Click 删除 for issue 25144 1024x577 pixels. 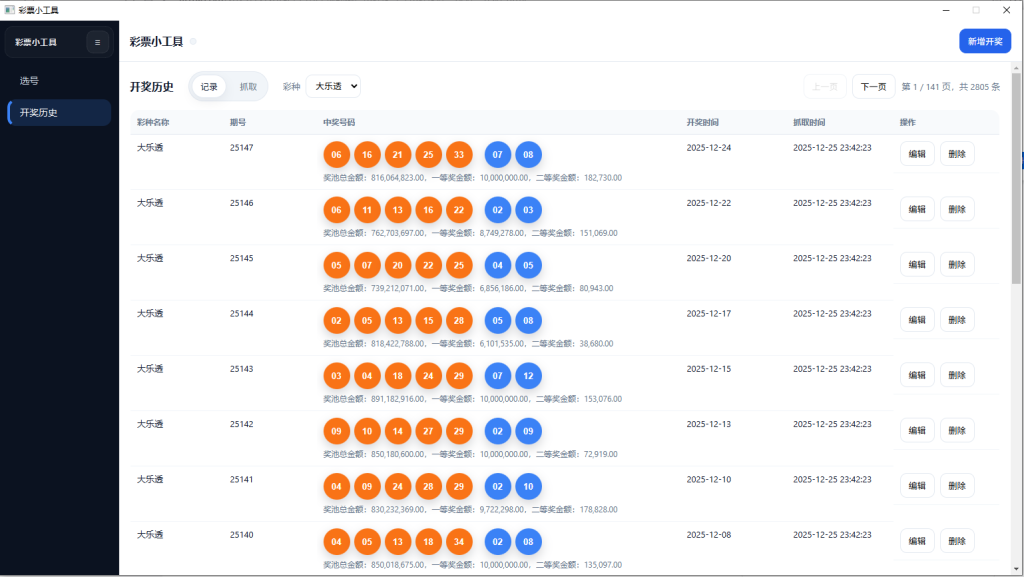(x=957, y=320)
